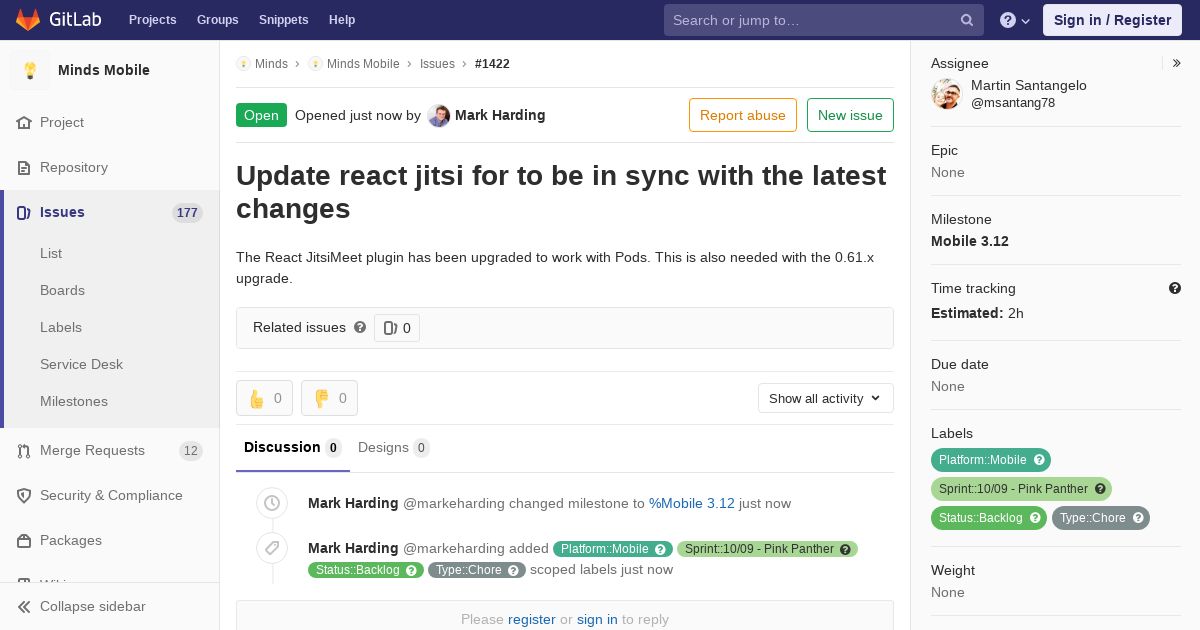The width and height of the screenshot is (1200, 630).
Task: Click the search magnifier icon
Action: 967,20
